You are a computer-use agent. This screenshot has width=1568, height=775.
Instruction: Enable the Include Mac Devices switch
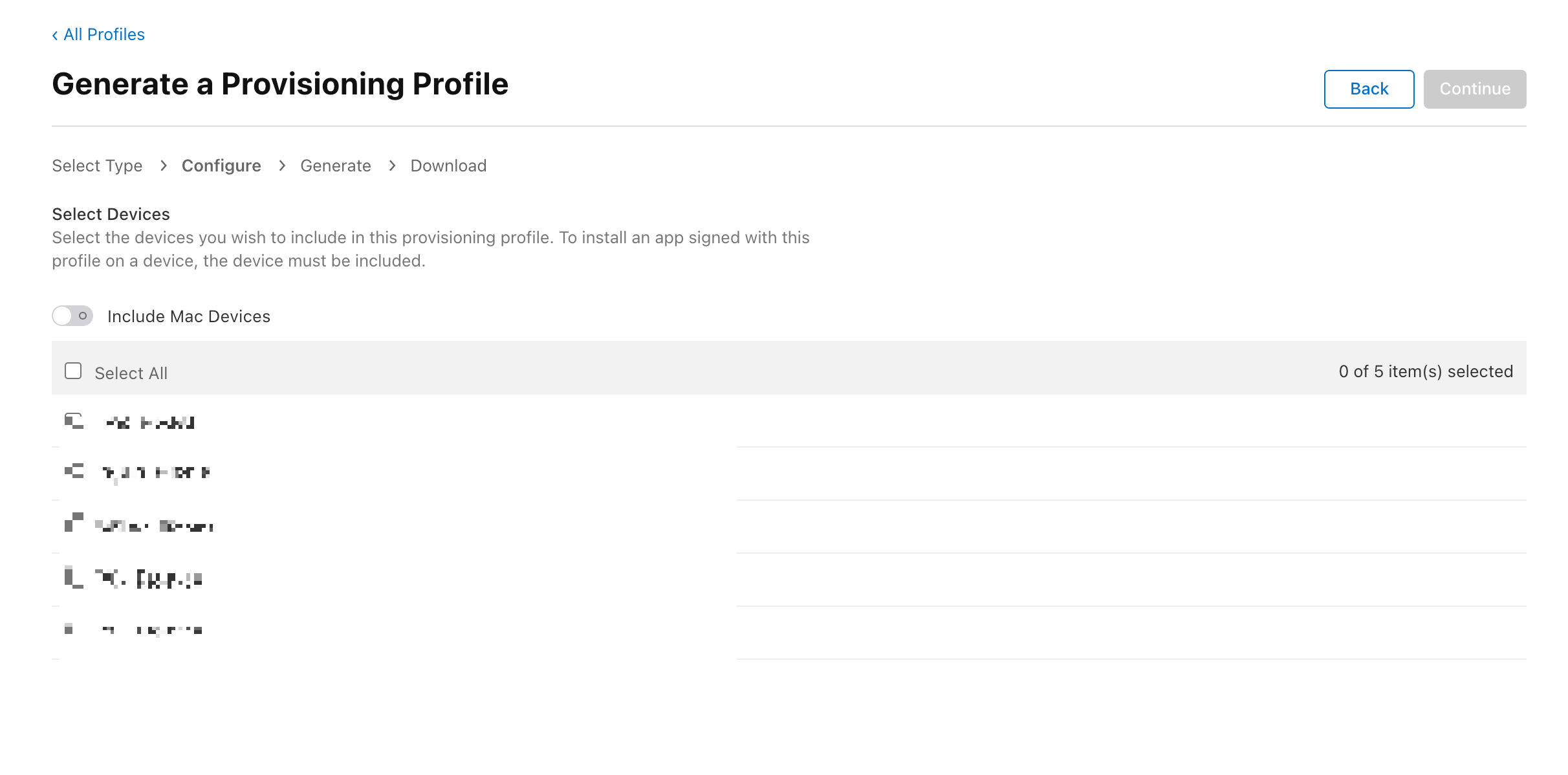click(x=72, y=316)
